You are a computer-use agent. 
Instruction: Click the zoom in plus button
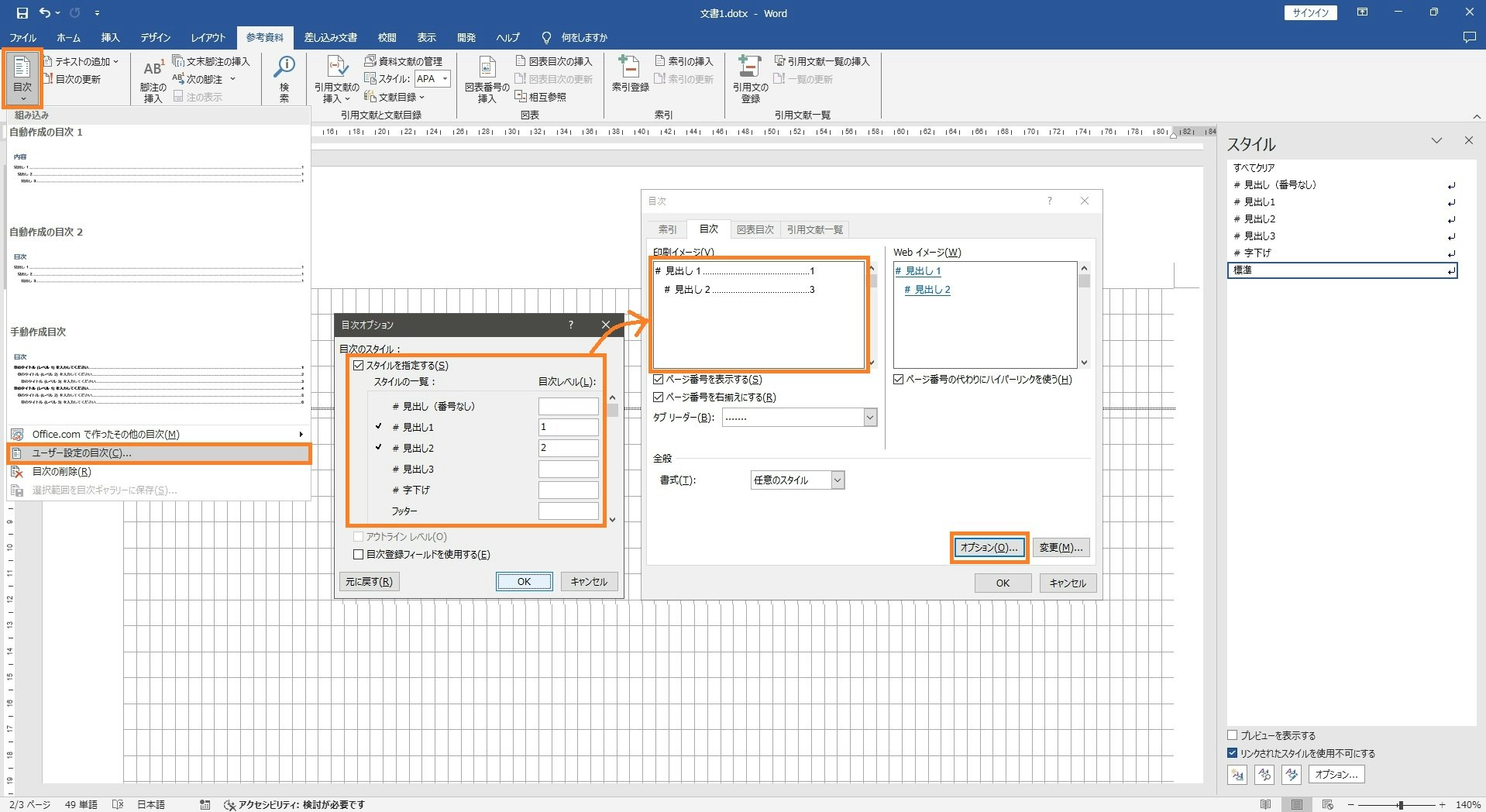pos(1443,805)
